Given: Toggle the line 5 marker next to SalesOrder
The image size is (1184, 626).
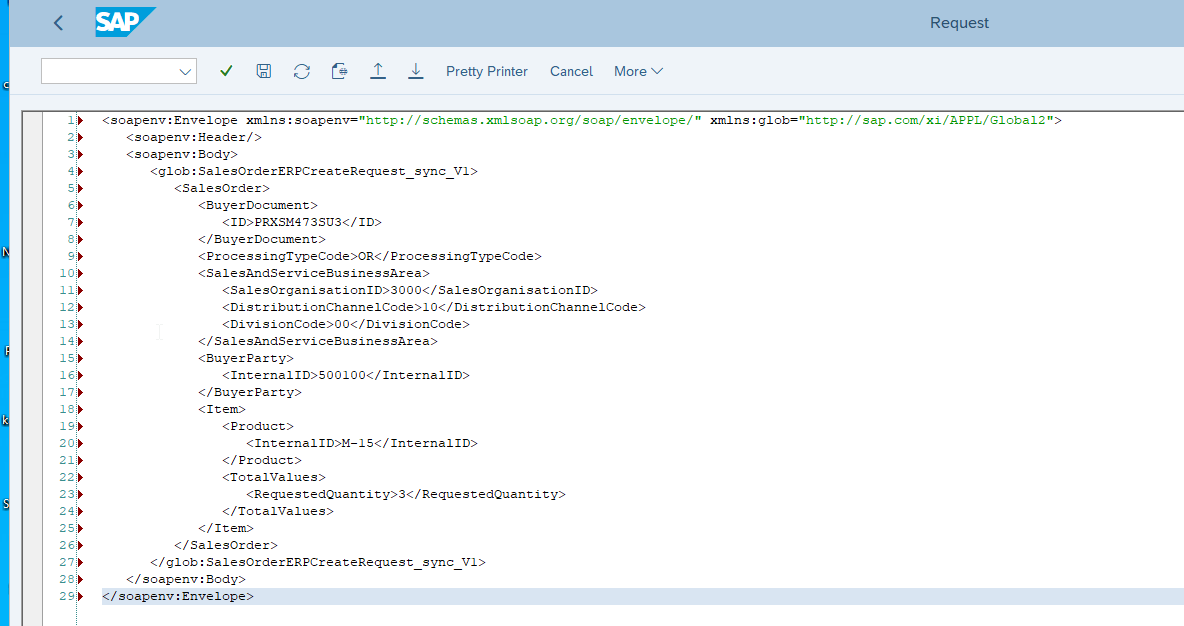Looking at the screenshot, I should coord(79,188).
